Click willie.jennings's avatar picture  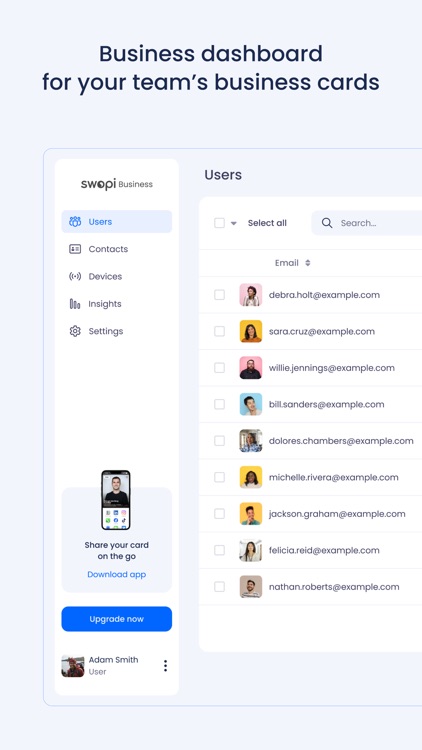[251, 368]
